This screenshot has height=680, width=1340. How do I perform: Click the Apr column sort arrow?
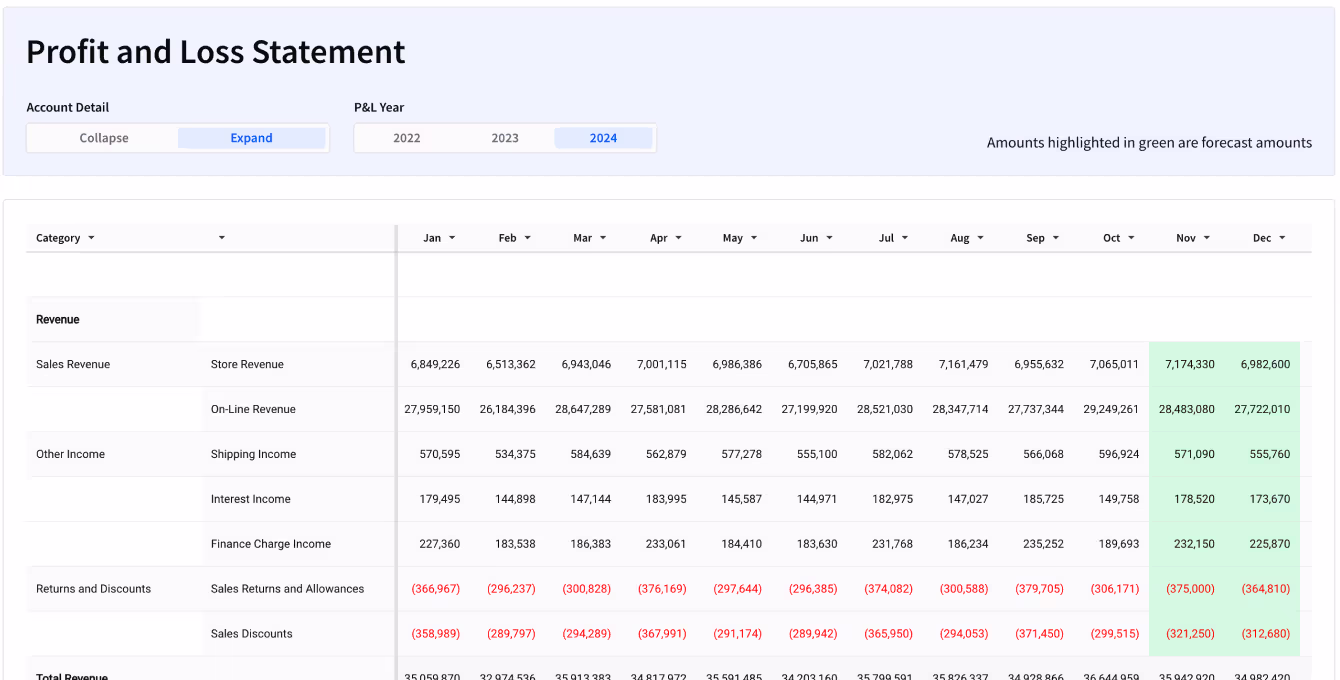(678, 238)
